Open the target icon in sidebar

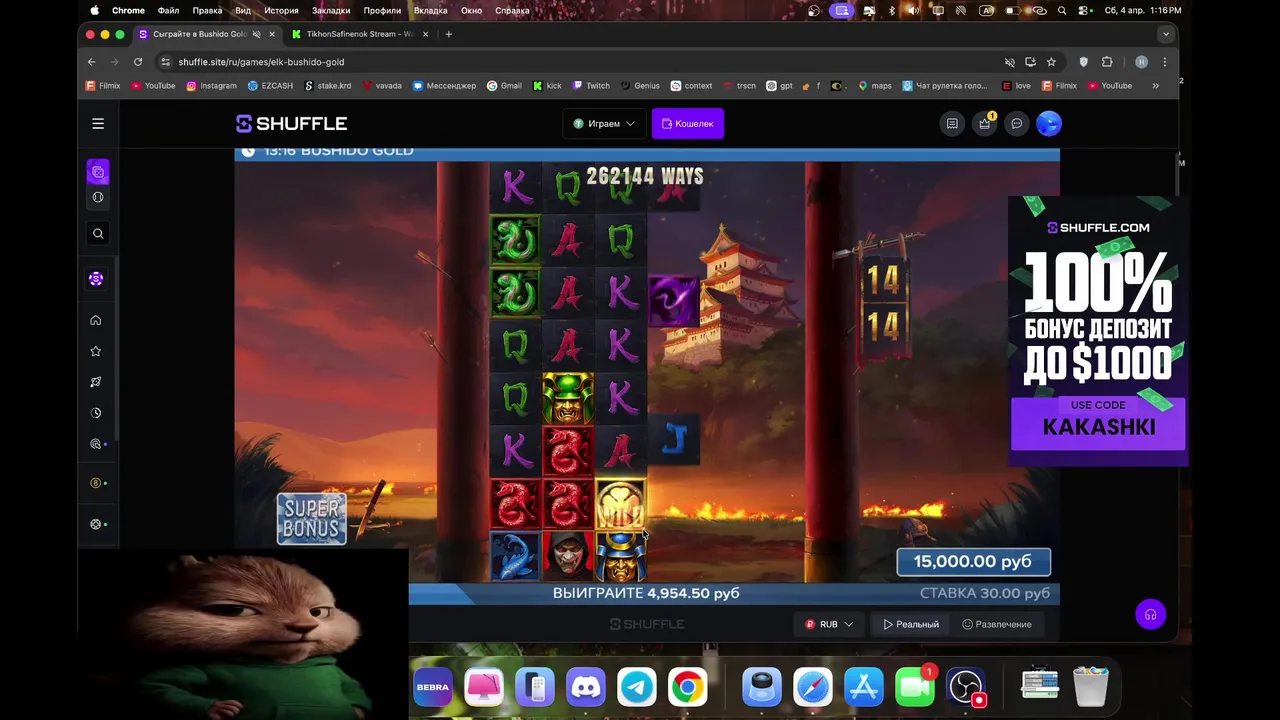(96, 444)
